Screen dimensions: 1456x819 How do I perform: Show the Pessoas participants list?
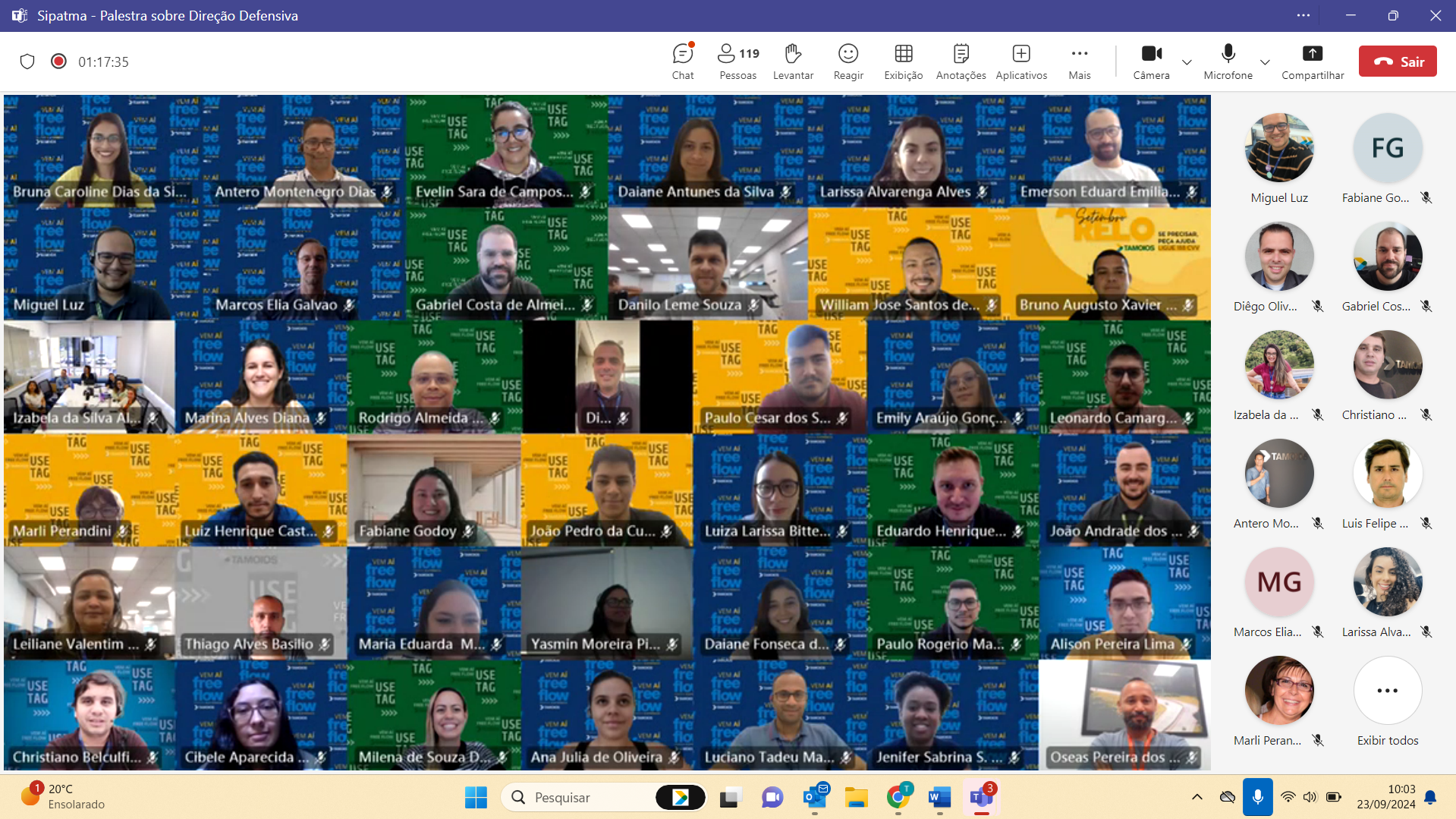click(x=737, y=61)
